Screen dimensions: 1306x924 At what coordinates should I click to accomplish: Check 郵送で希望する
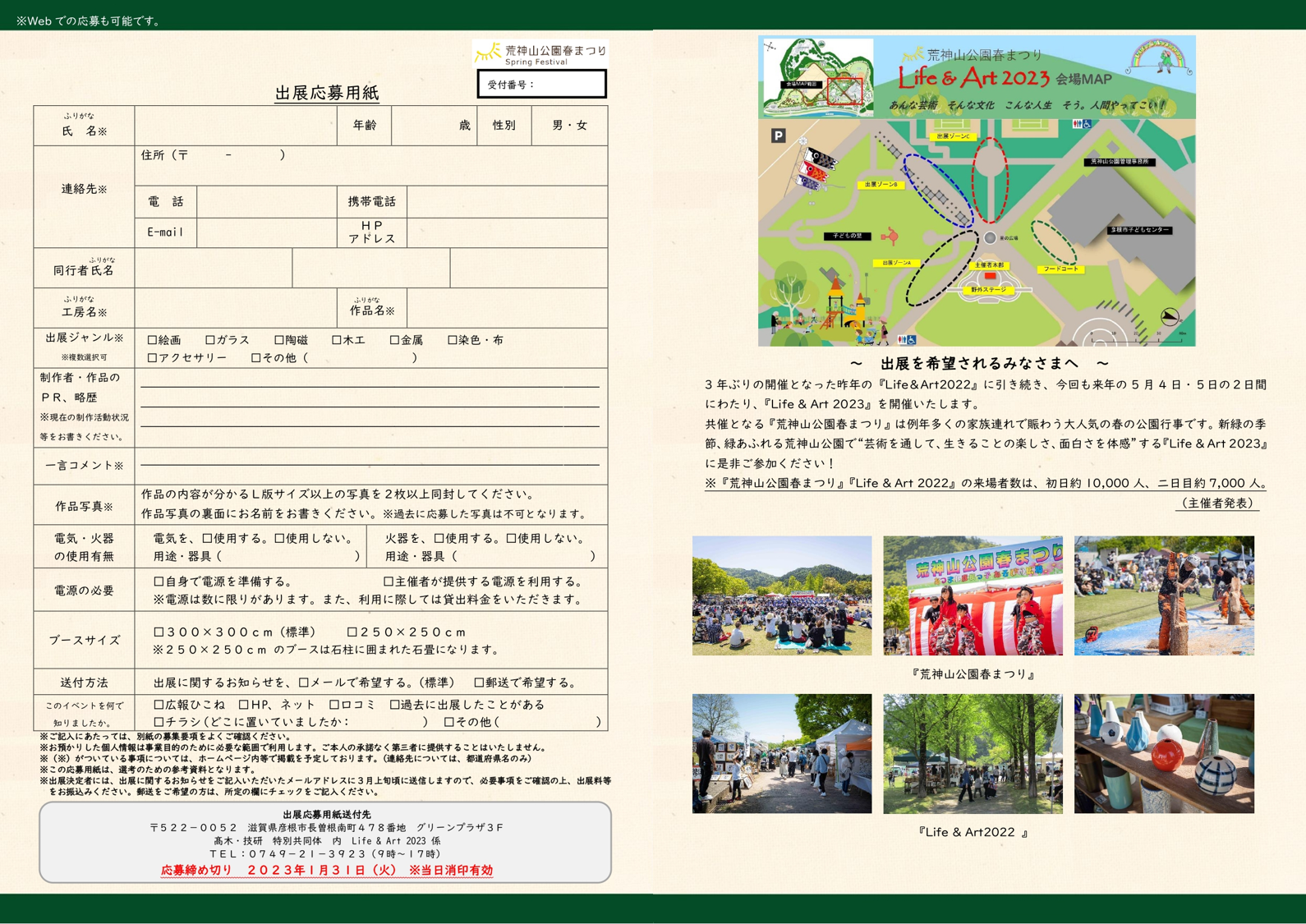coord(479,683)
